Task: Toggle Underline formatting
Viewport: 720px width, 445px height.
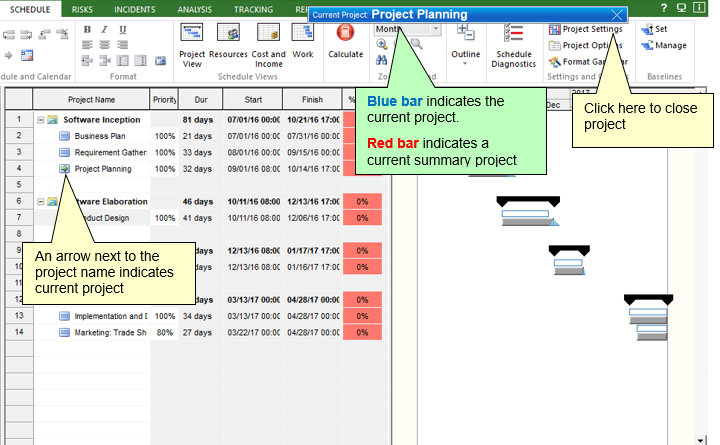Action: click(x=122, y=29)
